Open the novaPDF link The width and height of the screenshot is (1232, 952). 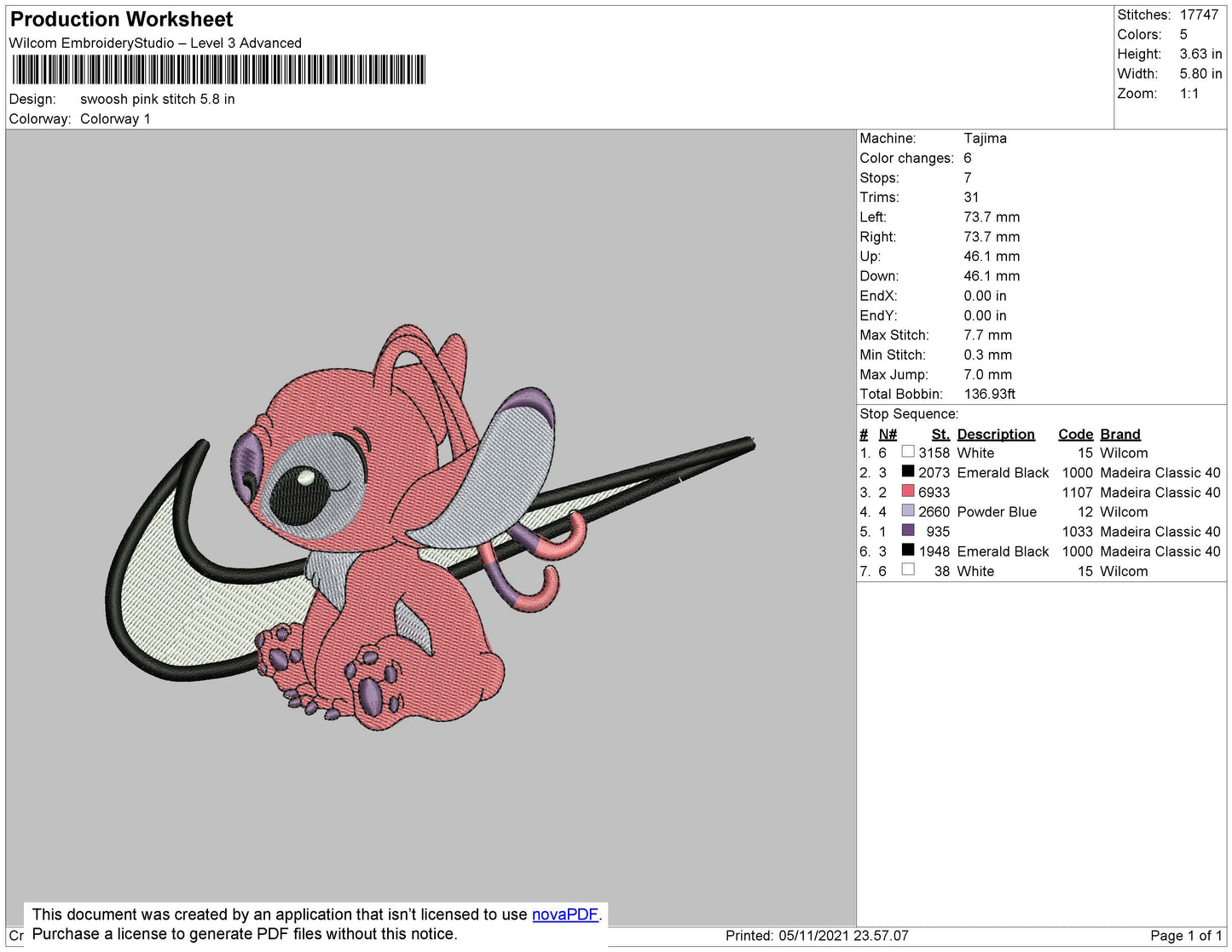click(x=565, y=914)
